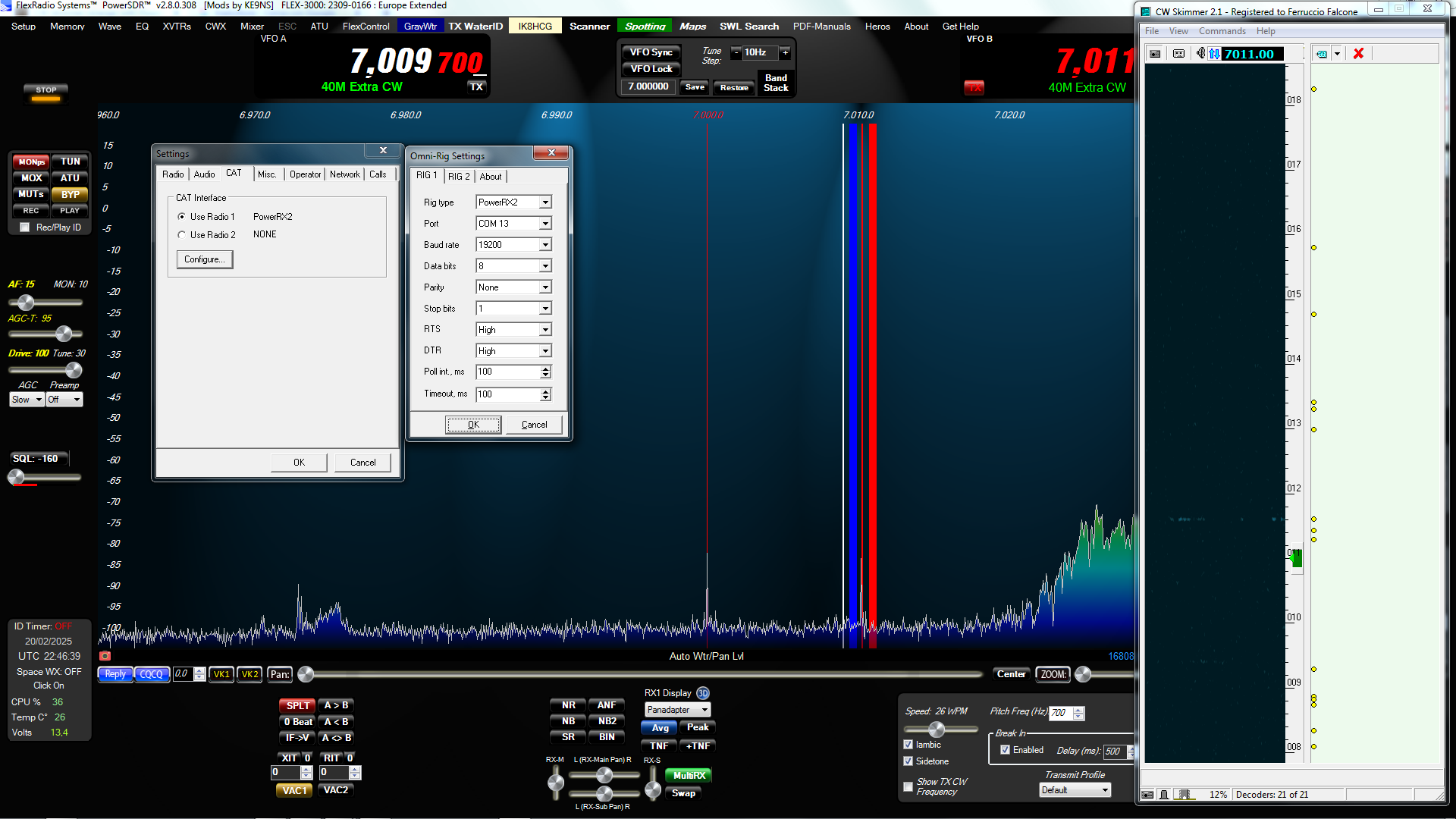Click OK in the Settings dialog
Screen dimensions: 1456x819
point(299,463)
